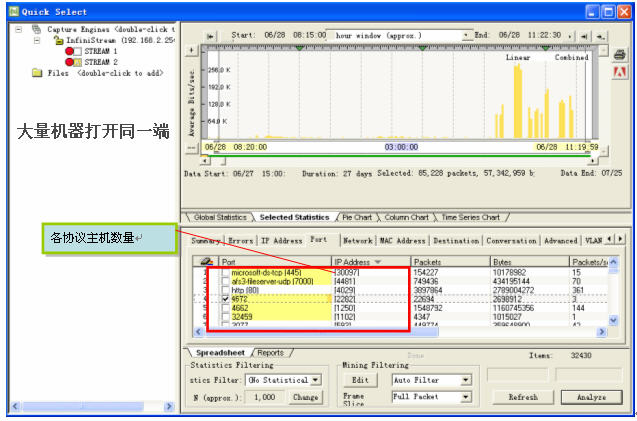The image size is (637, 421).
Task: Switch to the Pie Chart tab
Action: [x=362, y=217]
